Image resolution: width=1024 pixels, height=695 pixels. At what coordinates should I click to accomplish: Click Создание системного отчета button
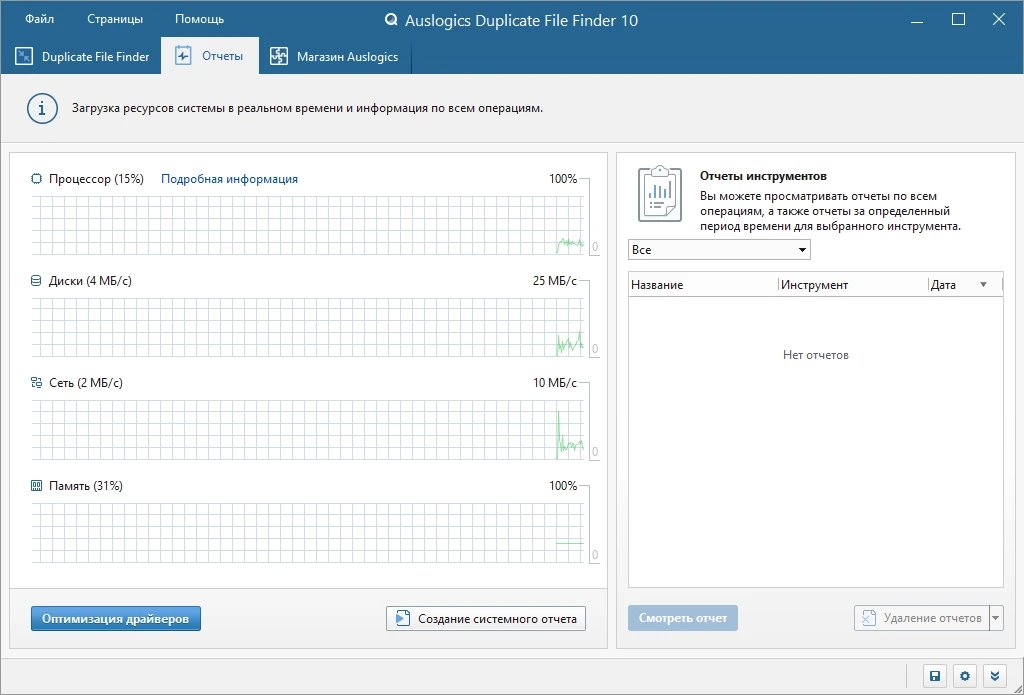click(x=486, y=619)
